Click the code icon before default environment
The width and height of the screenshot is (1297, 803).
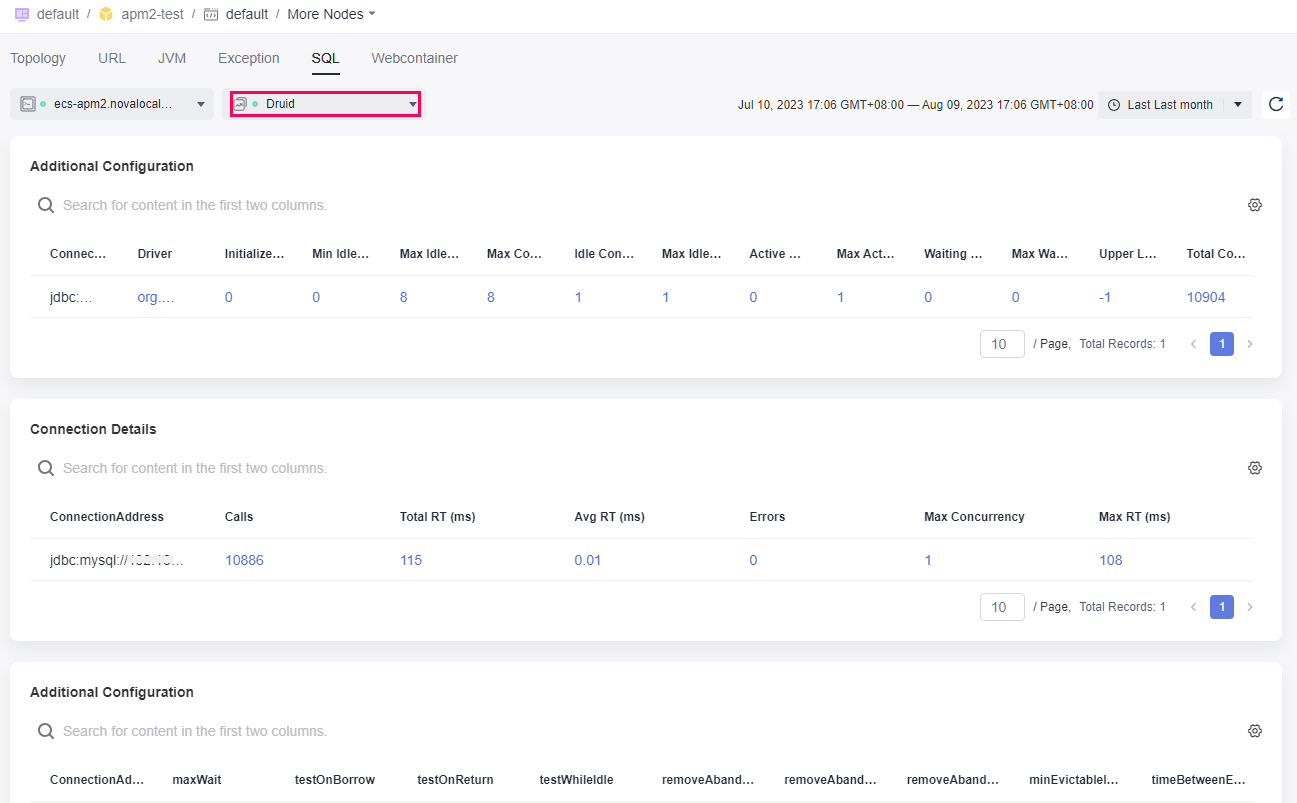pos(211,14)
